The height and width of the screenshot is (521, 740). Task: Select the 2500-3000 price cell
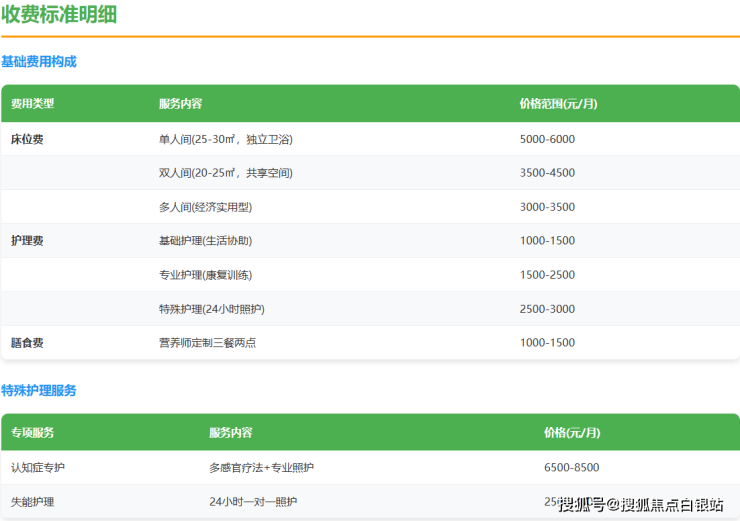point(547,309)
